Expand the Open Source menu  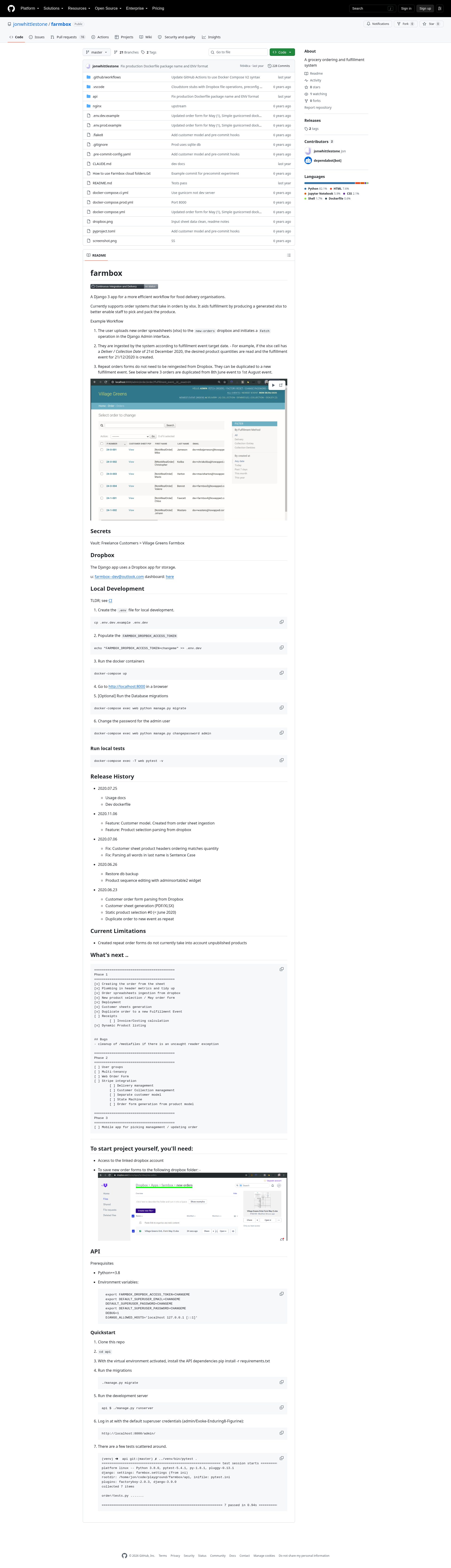point(108,8)
